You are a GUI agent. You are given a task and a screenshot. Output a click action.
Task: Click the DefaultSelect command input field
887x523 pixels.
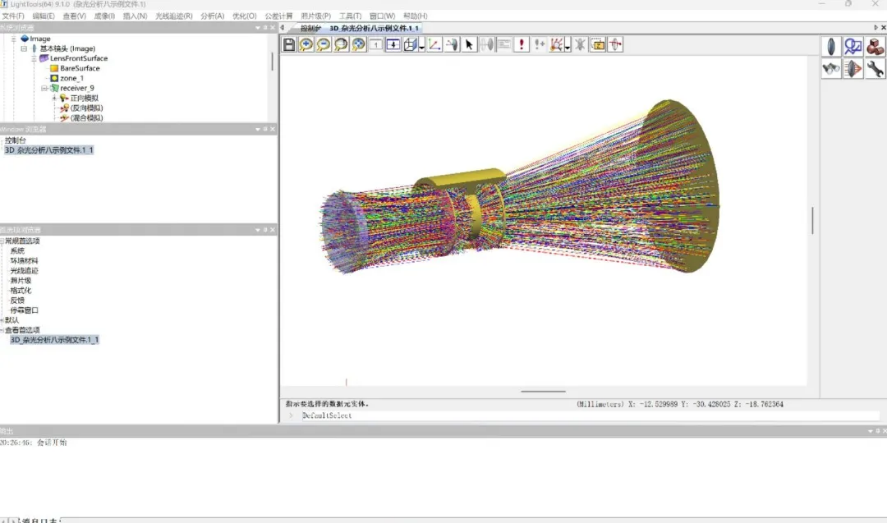point(580,415)
